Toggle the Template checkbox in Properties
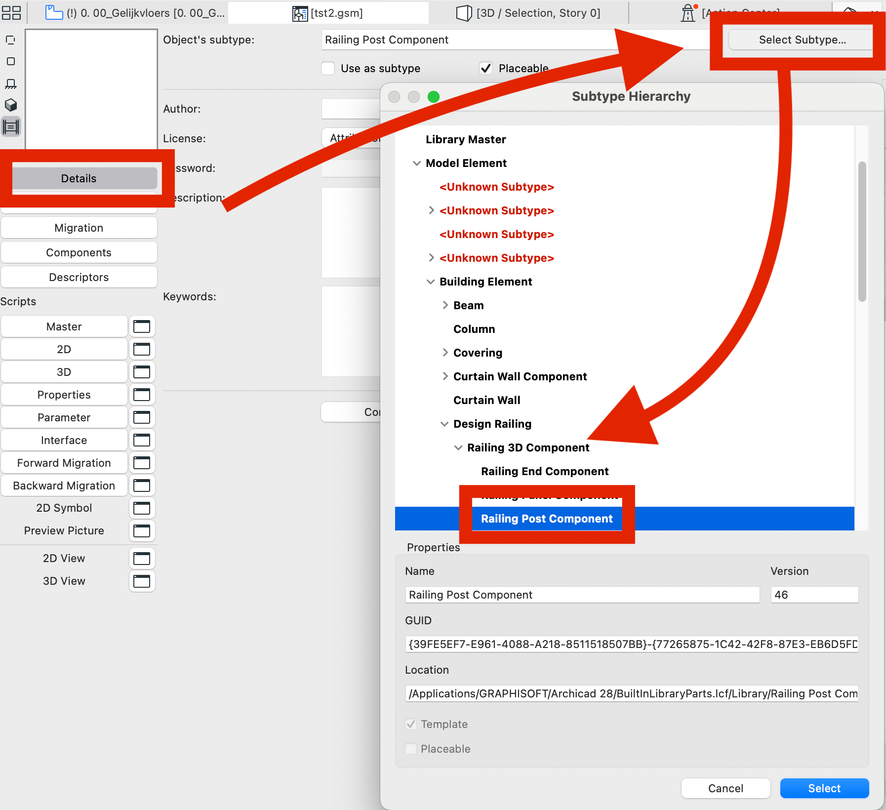This screenshot has height=810, width=886. point(411,724)
